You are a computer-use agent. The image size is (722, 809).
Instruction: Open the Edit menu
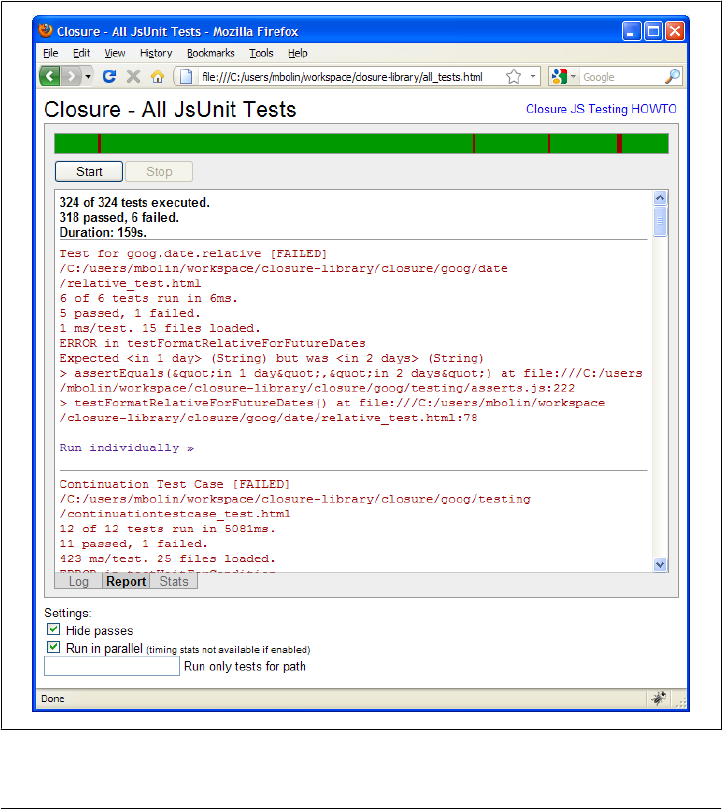[82, 53]
